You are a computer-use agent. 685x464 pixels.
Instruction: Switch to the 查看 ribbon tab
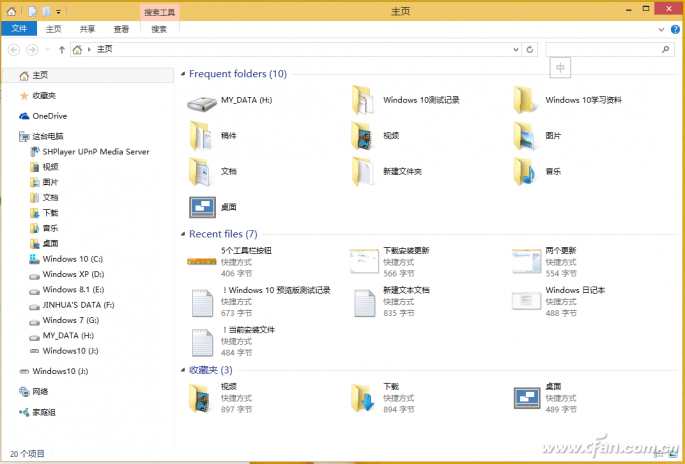[x=121, y=29]
